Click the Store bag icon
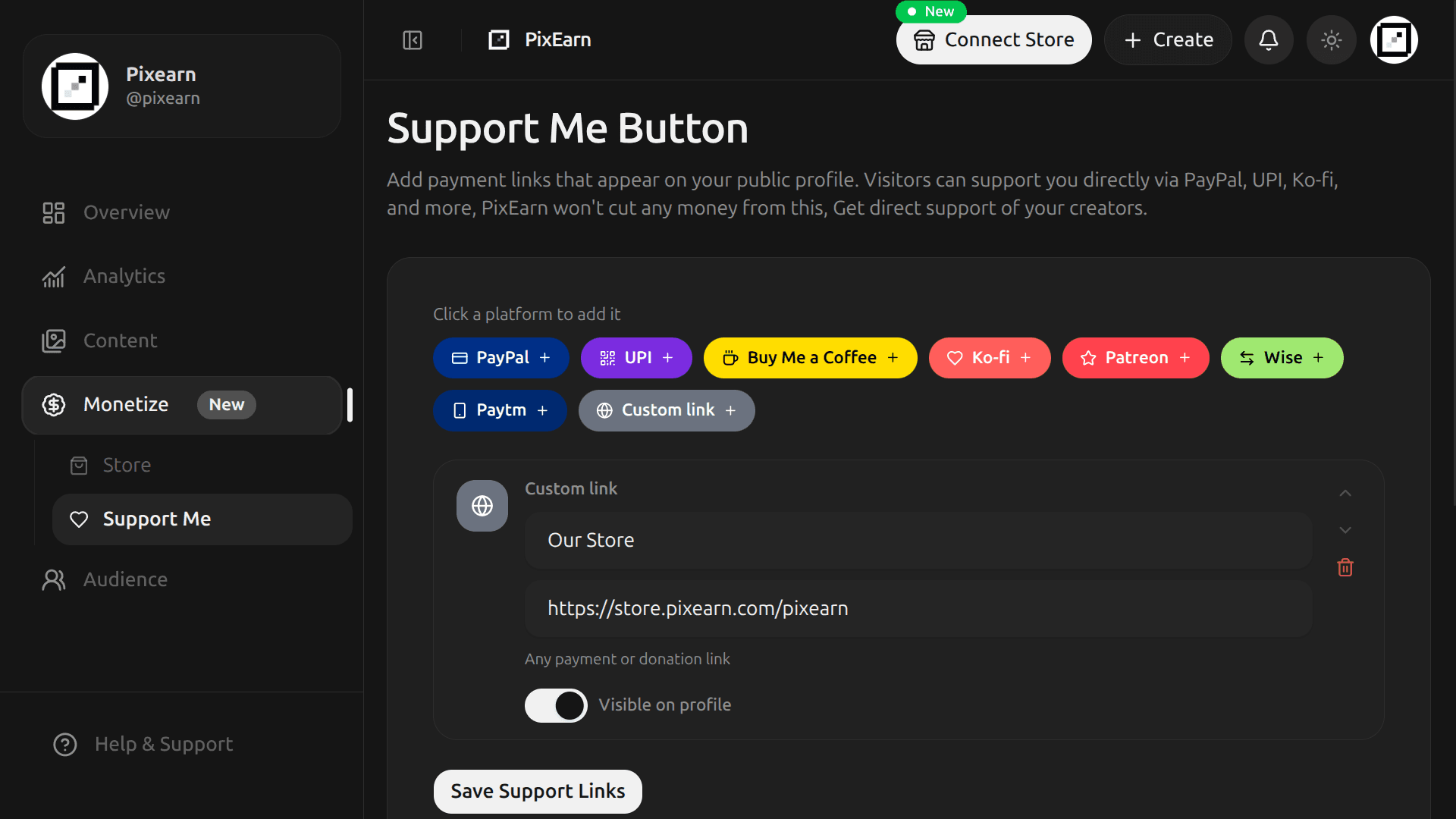 (x=79, y=466)
